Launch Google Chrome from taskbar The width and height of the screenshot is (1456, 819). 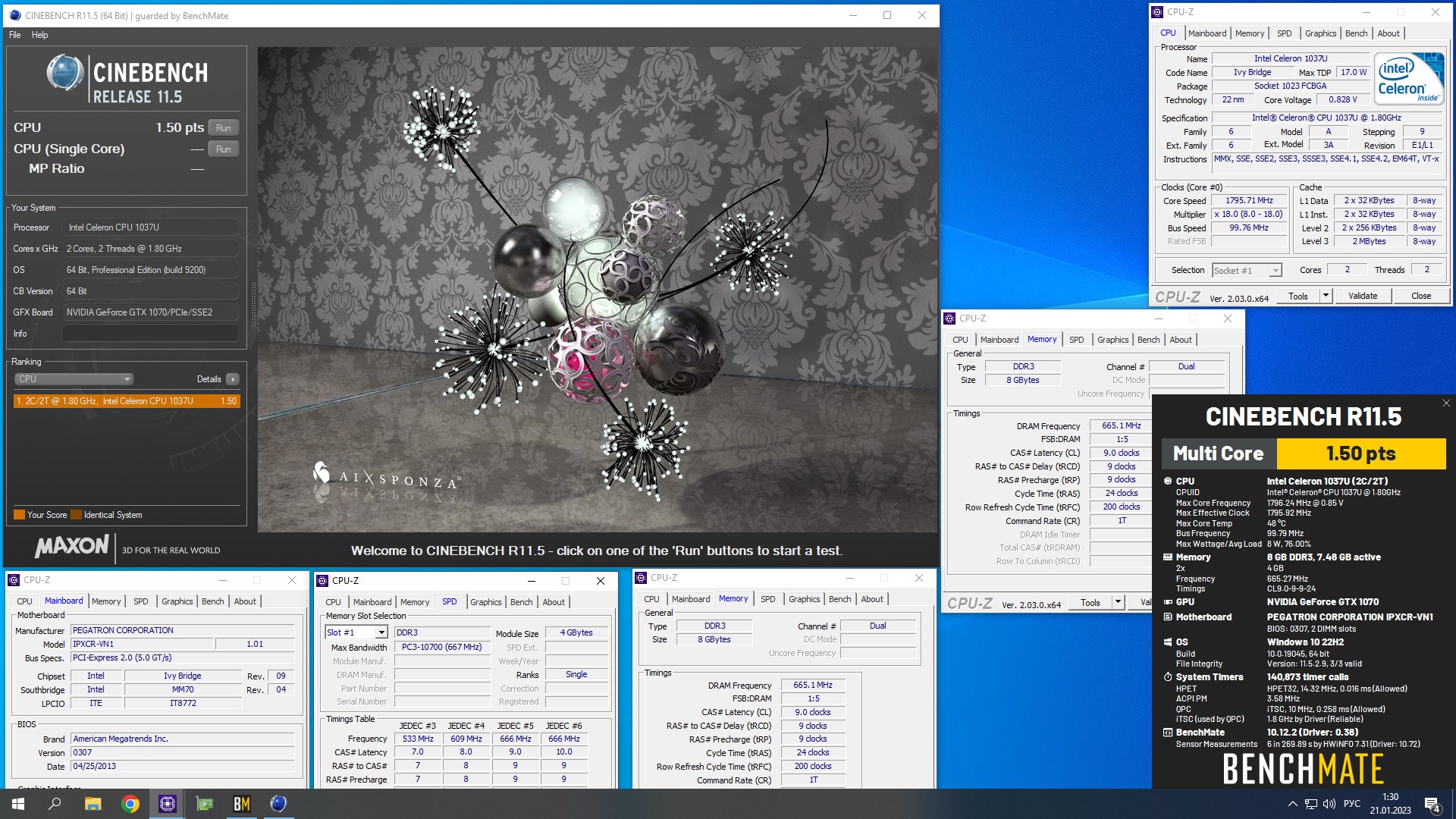coord(130,804)
